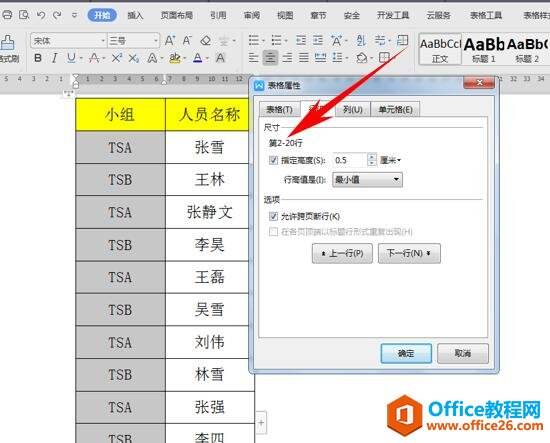The height and width of the screenshot is (443, 550).
Task: Expand font color dropdown arrow
Action: (x=207, y=59)
